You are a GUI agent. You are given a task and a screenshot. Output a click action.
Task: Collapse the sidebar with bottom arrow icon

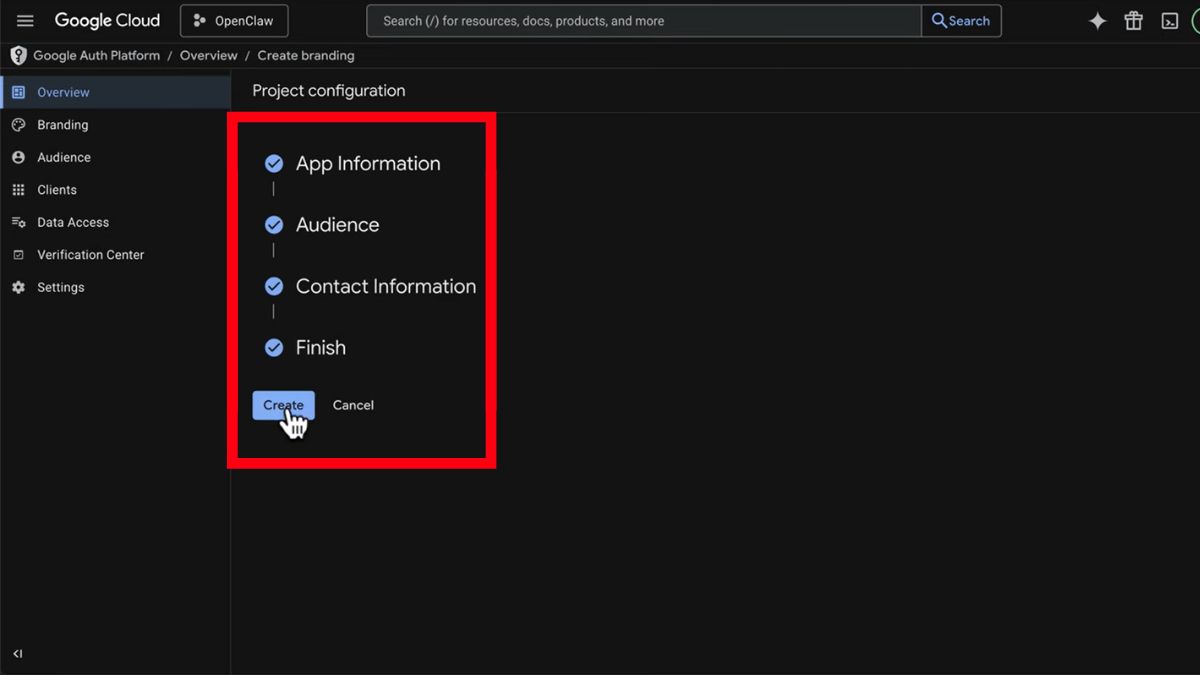pos(18,654)
